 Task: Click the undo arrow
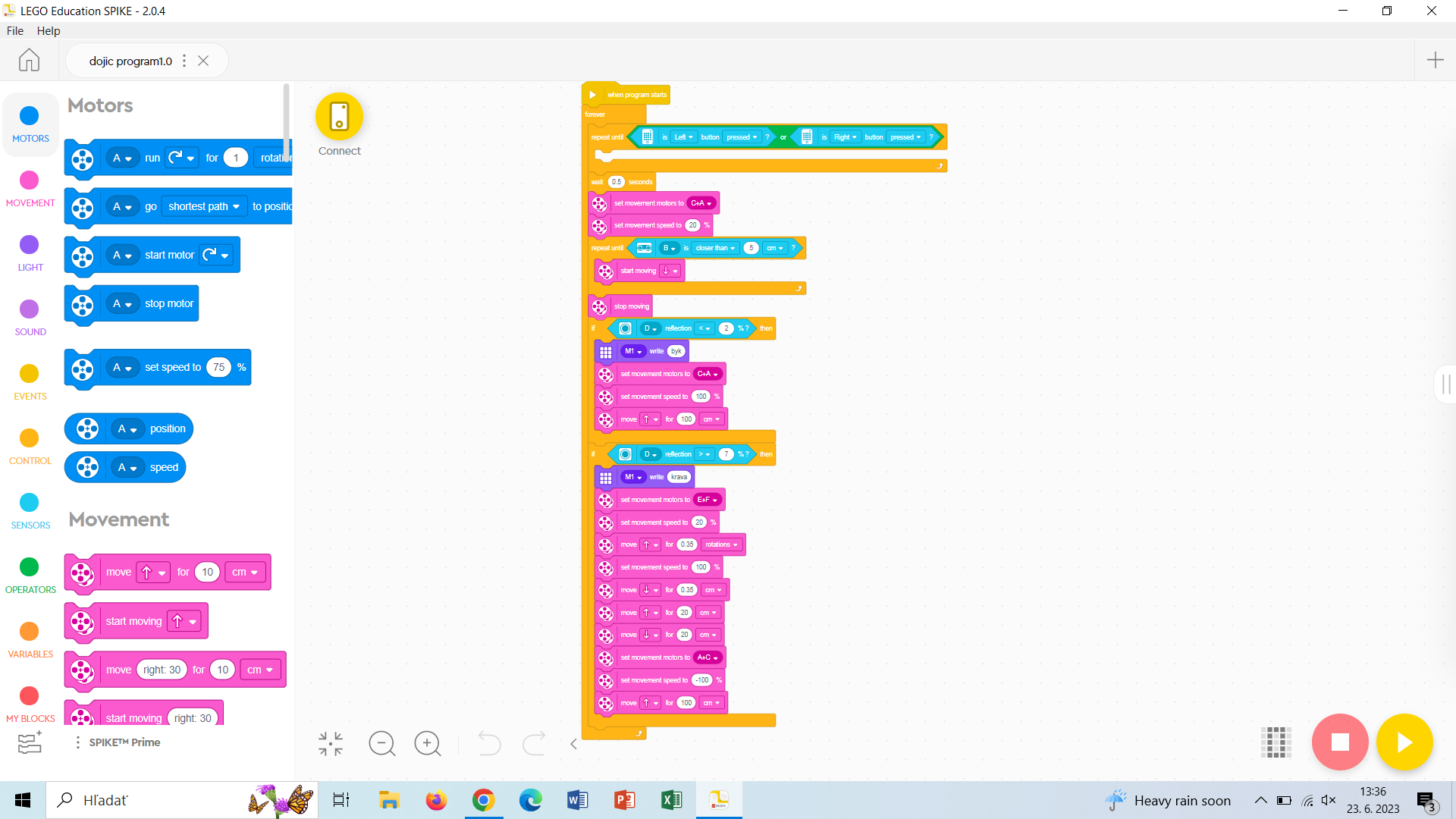pos(489,744)
